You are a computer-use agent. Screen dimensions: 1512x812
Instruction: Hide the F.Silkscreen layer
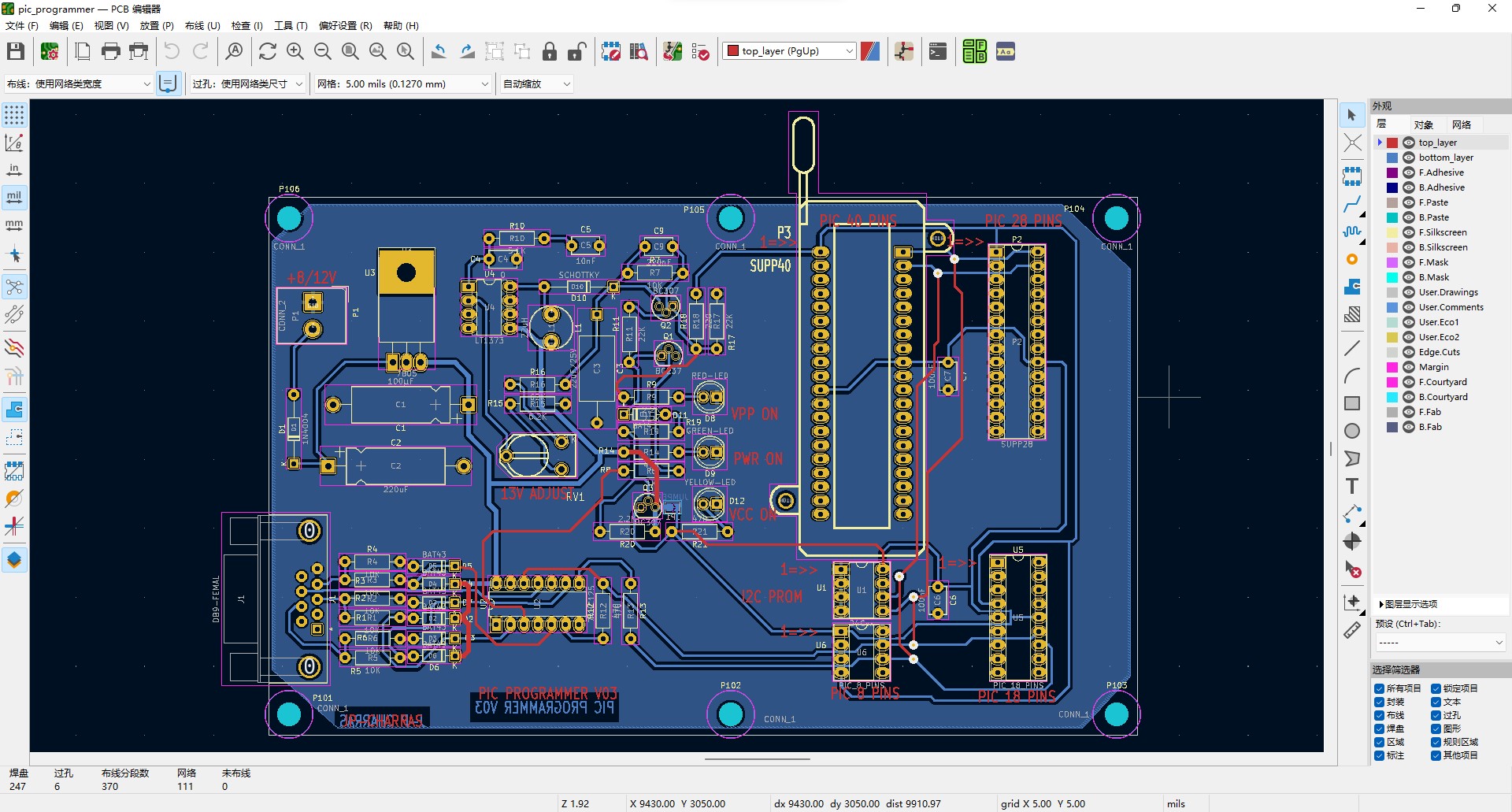1409,232
